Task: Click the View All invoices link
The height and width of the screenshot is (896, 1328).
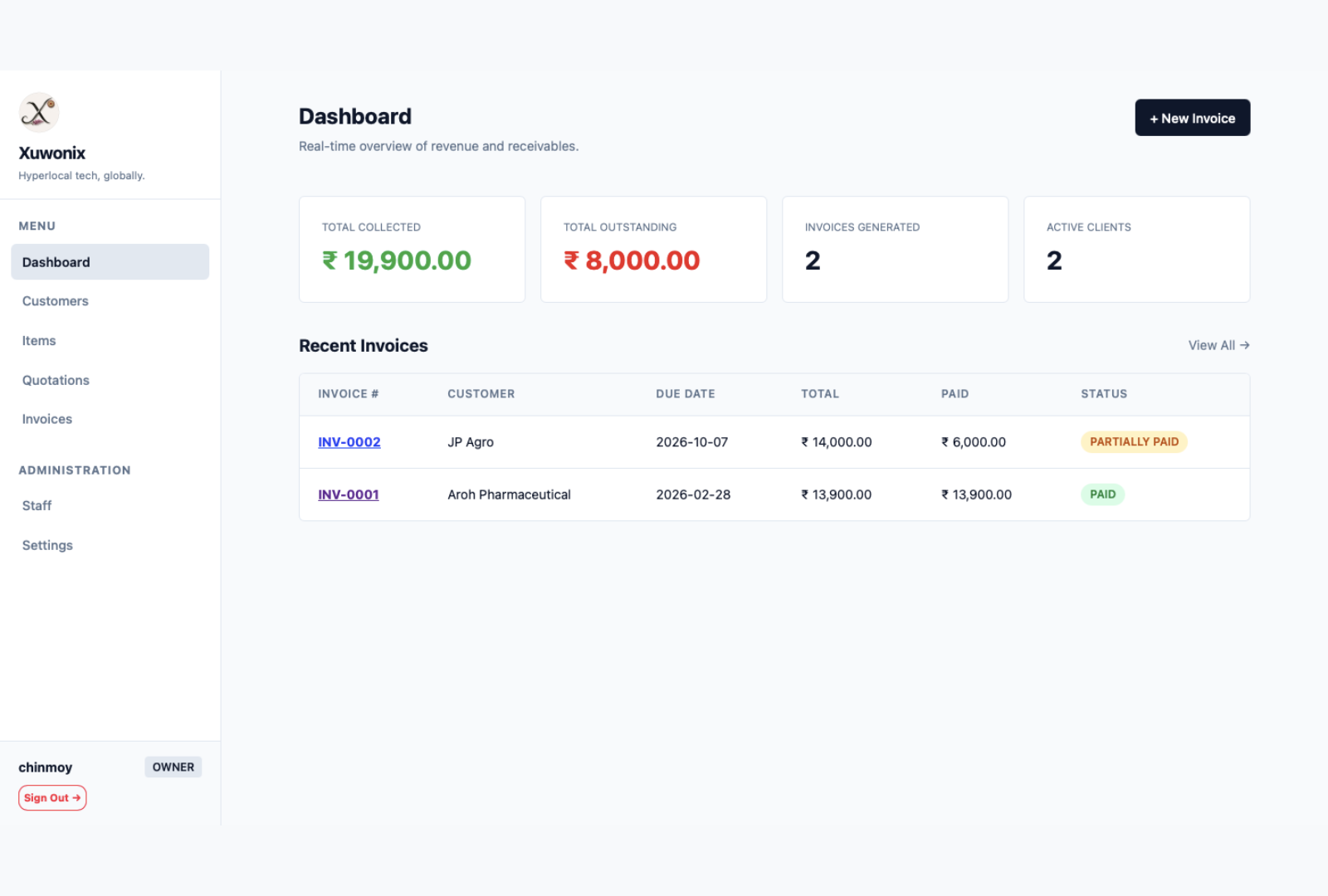Action: (x=1218, y=345)
